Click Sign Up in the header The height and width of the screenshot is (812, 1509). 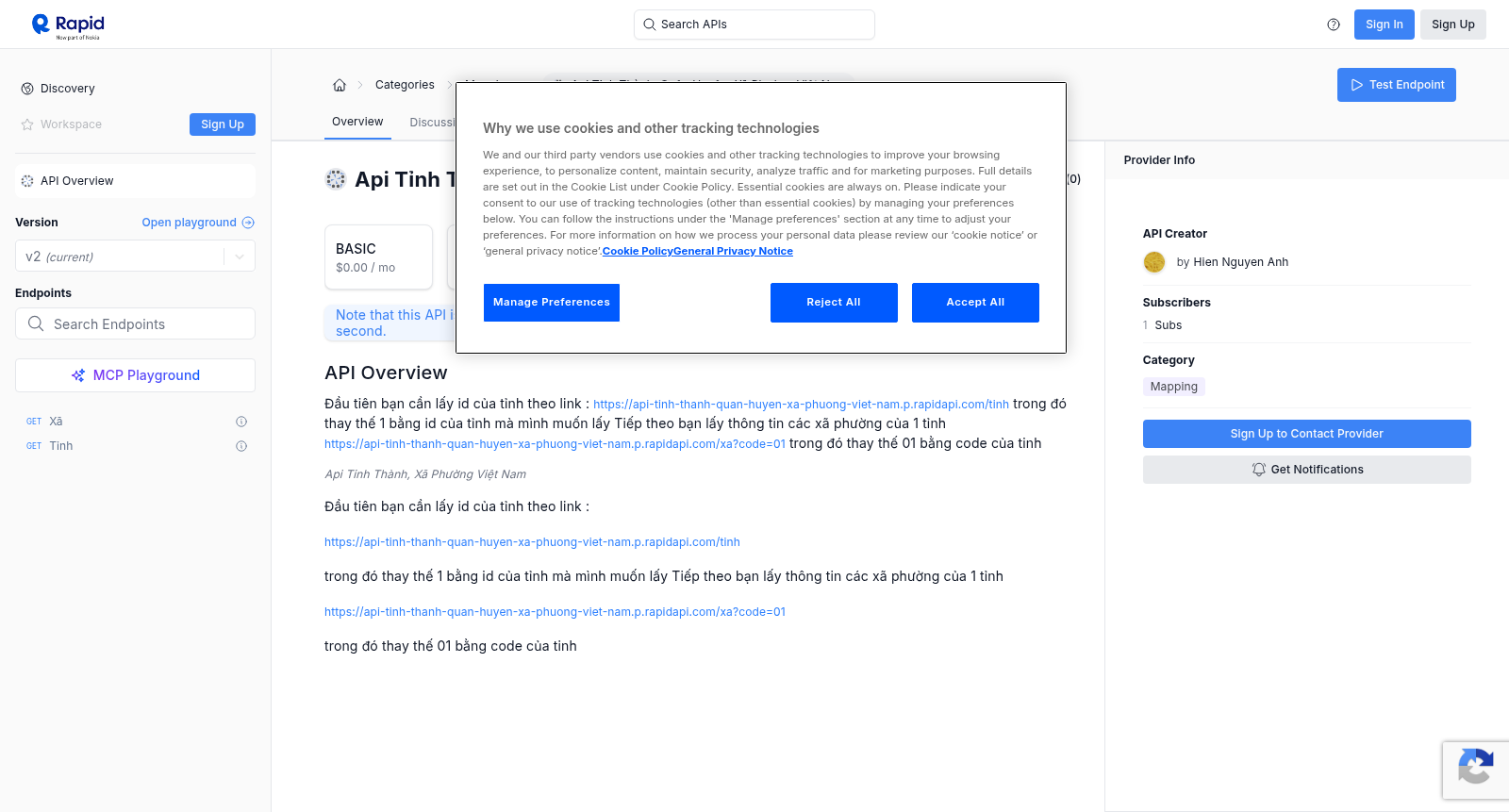(x=1452, y=25)
